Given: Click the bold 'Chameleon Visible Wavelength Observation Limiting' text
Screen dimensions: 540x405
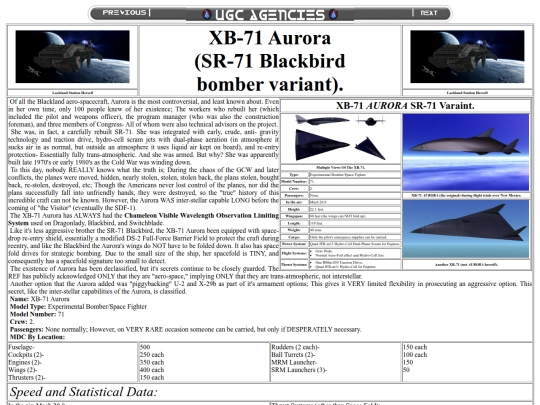Looking at the screenshot, I should [x=201, y=216].
